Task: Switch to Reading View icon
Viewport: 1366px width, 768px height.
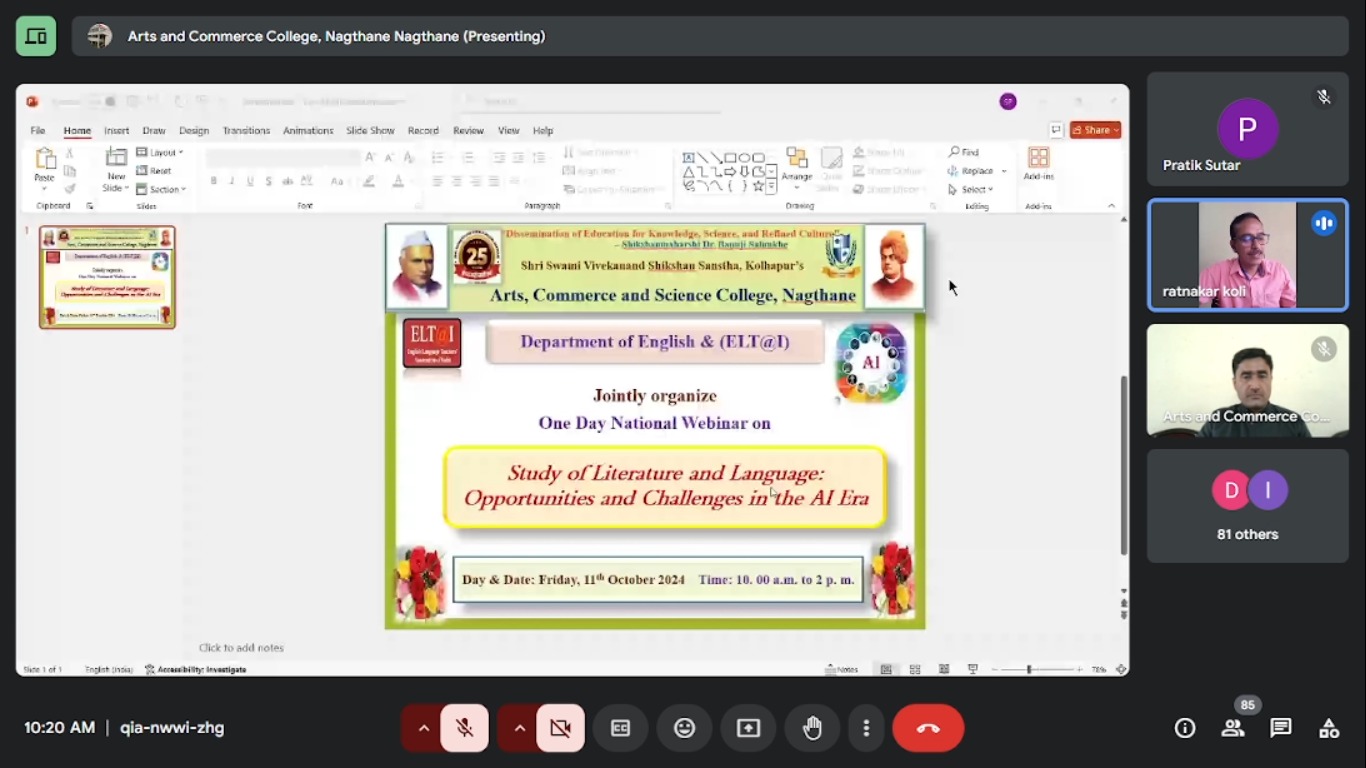Action: 944,669
